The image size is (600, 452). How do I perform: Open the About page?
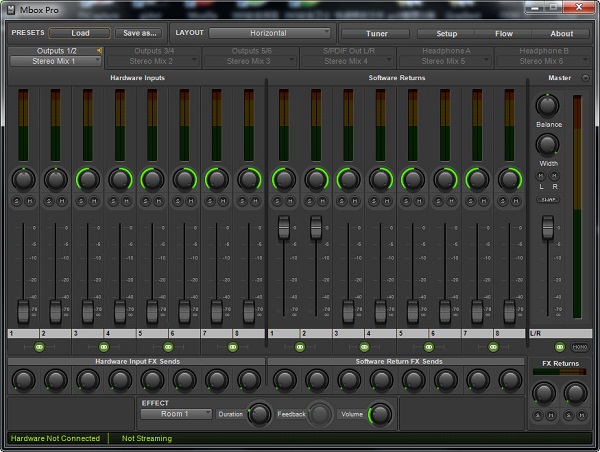[x=561, y=34]
